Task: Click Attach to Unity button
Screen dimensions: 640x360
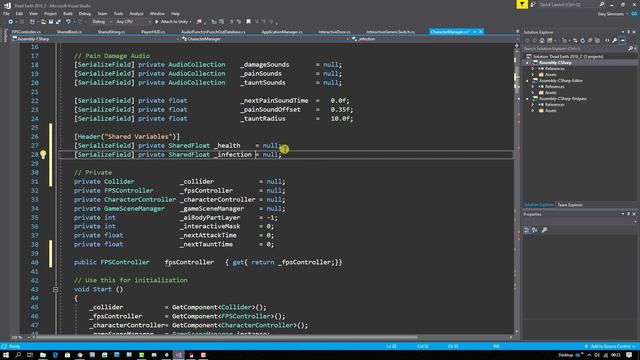Action: (171, 22)
